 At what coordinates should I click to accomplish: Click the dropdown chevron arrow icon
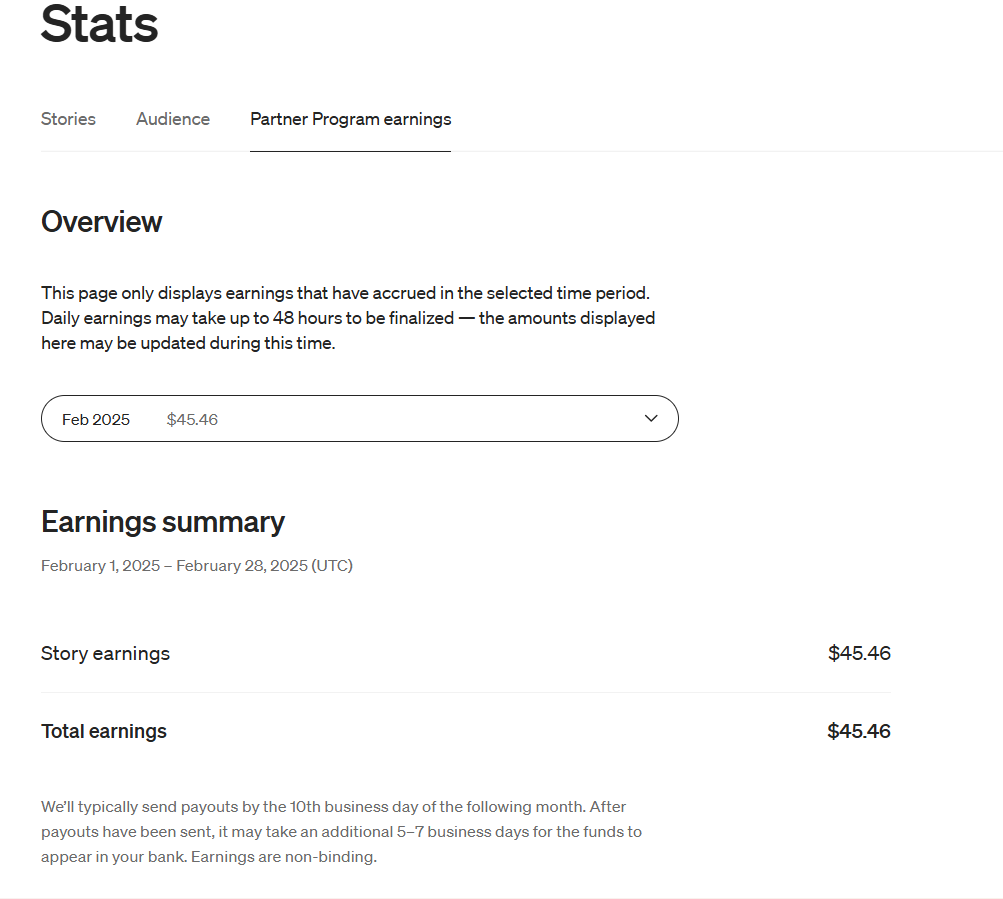[649, 418]
